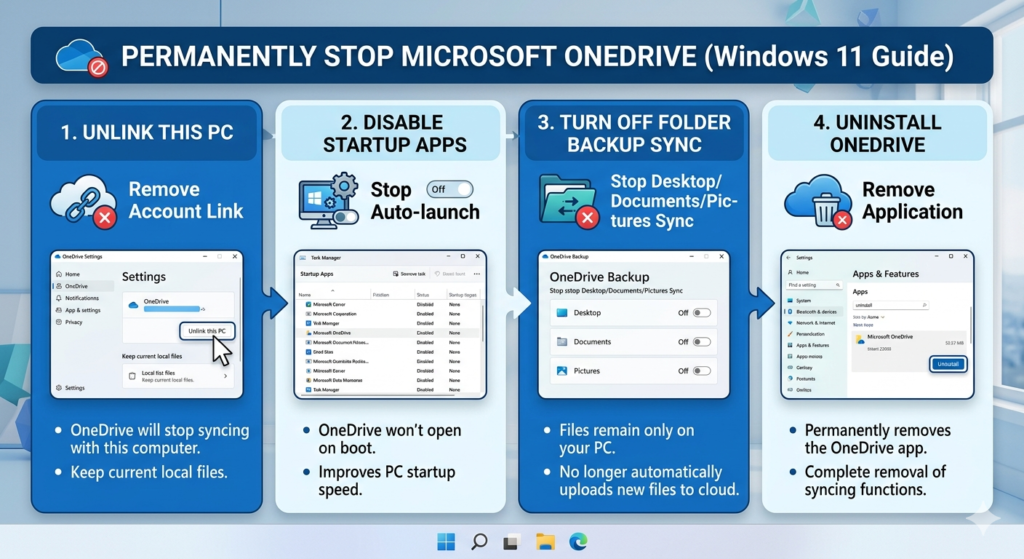Click the folder sync icon beside Stop Desktop/Documents
Viewport: 1024px width, 559px height.
[x=569, y=200]
